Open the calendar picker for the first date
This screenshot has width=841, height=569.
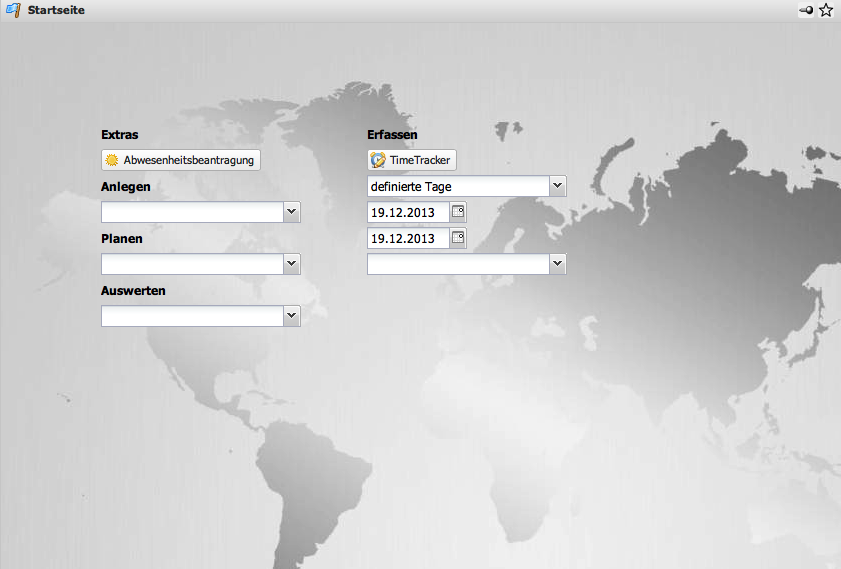pyautogui.click(x=458, y=212)
